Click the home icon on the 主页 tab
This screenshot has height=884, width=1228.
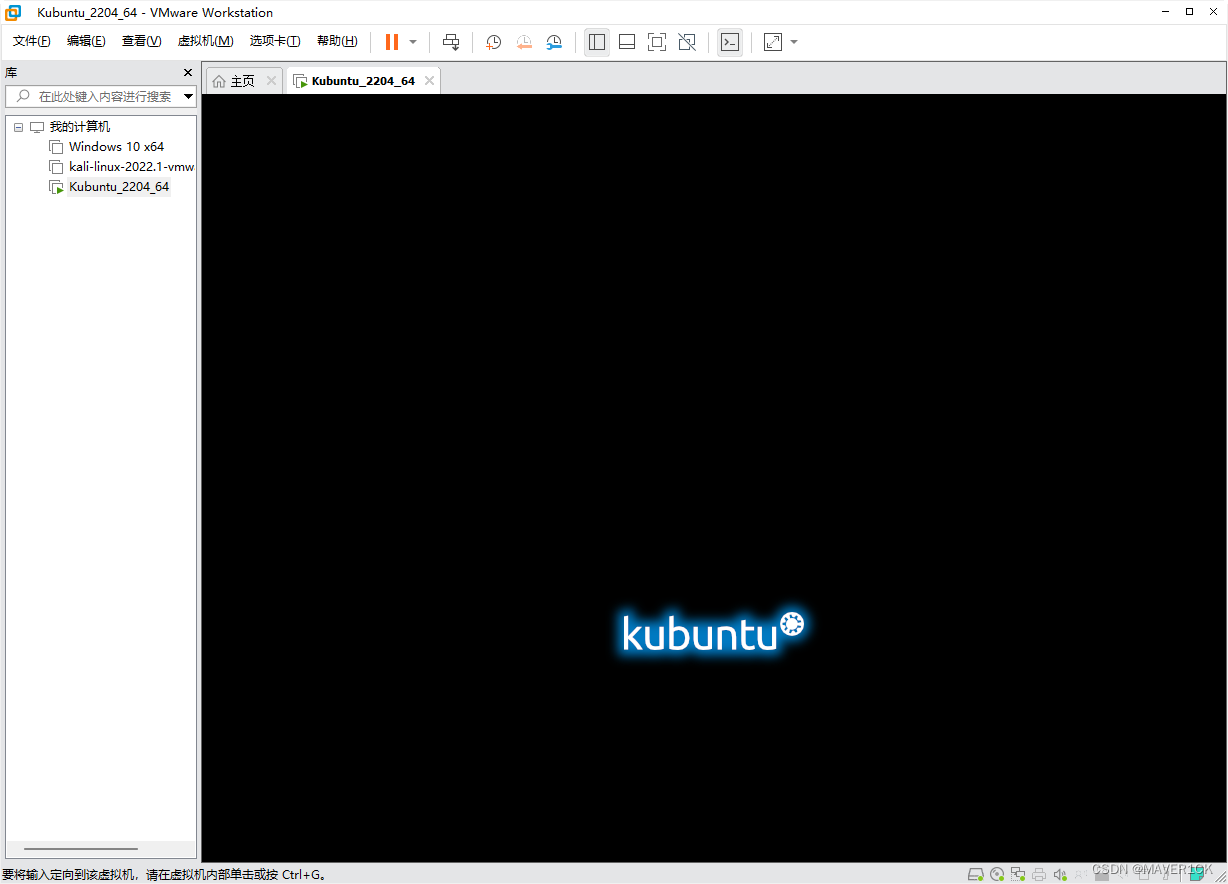219,81
